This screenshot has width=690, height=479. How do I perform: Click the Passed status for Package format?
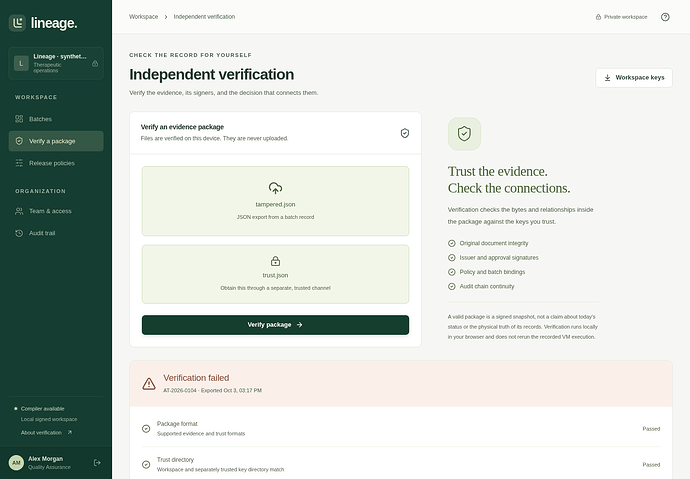tap(651, 428)
